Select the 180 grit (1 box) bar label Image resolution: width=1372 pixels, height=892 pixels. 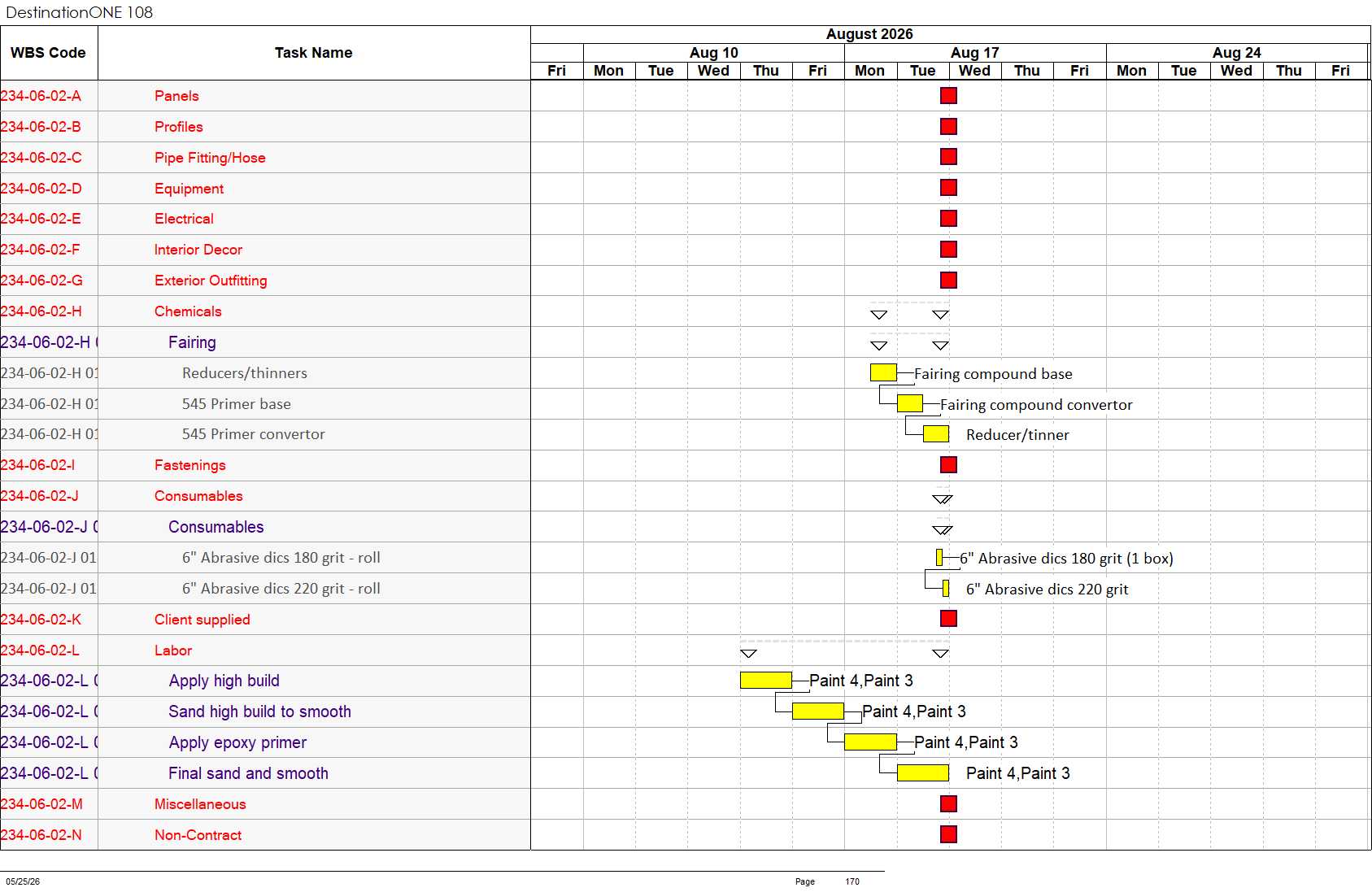[x=1066, y=559]
